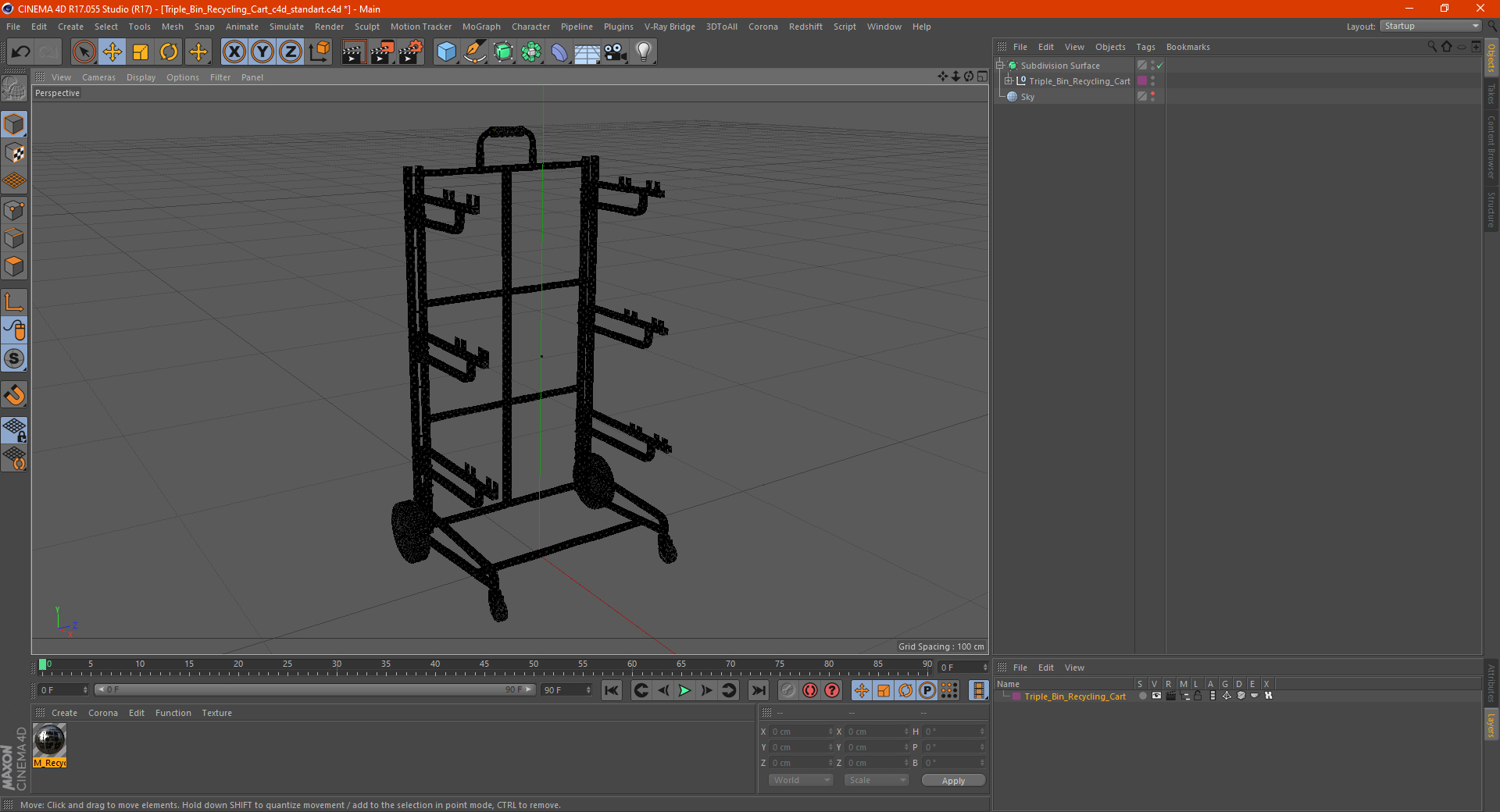Add Subdivision Surface generator icon
Screen dimensions: 1500x812
pos(503,52)
